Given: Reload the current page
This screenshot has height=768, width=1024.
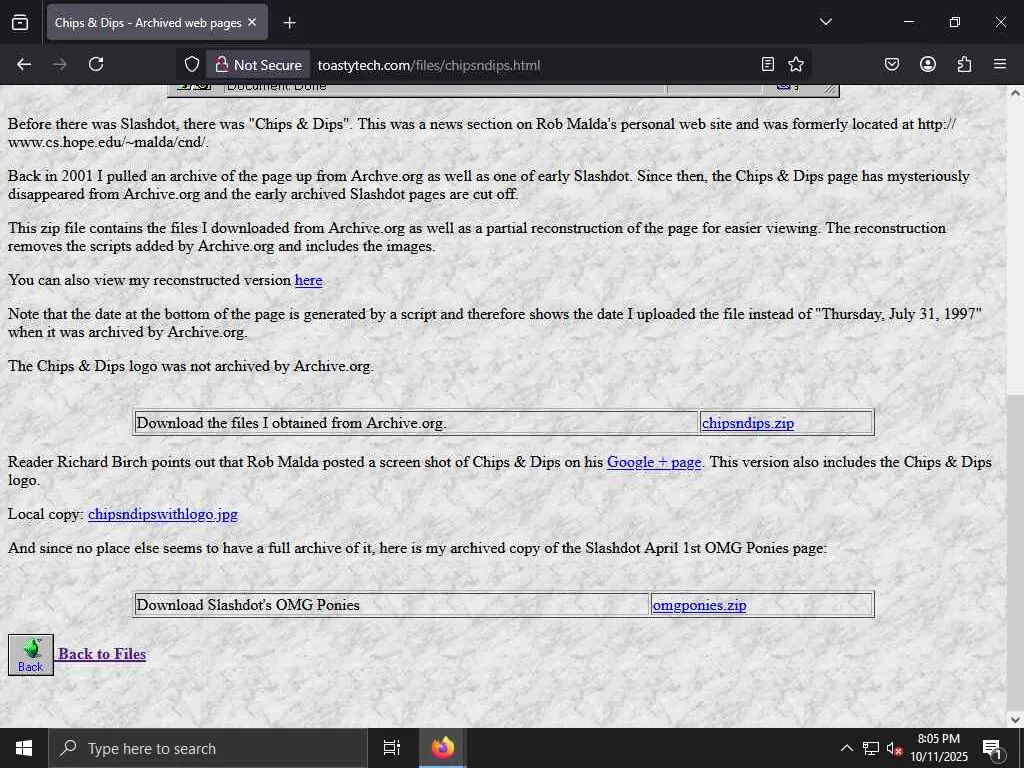Looking at the screenshot, I should coord(96,64).
